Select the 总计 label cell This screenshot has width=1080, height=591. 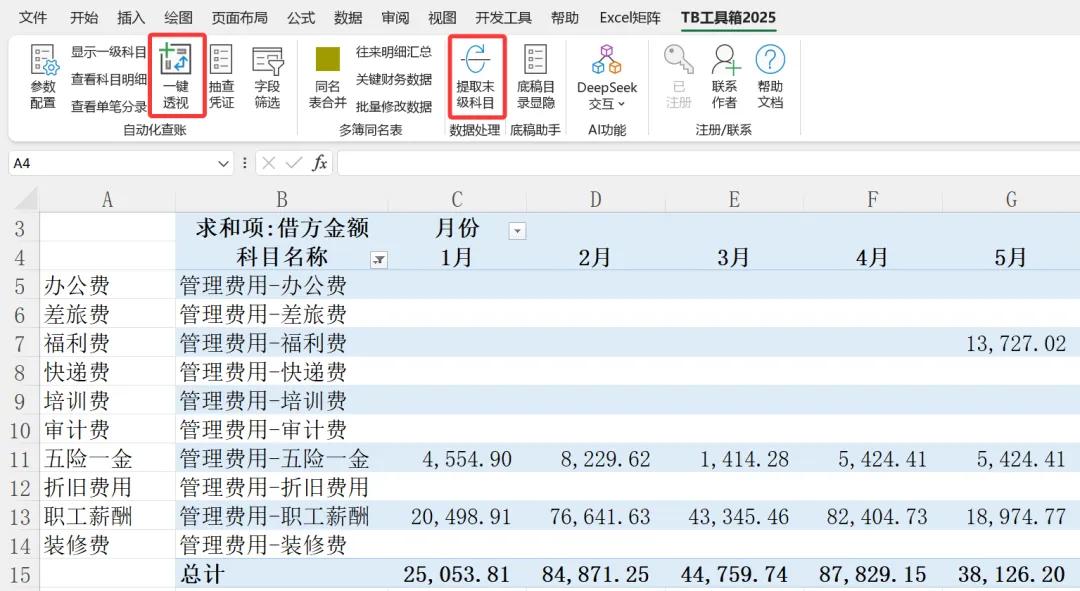[282, 574]
